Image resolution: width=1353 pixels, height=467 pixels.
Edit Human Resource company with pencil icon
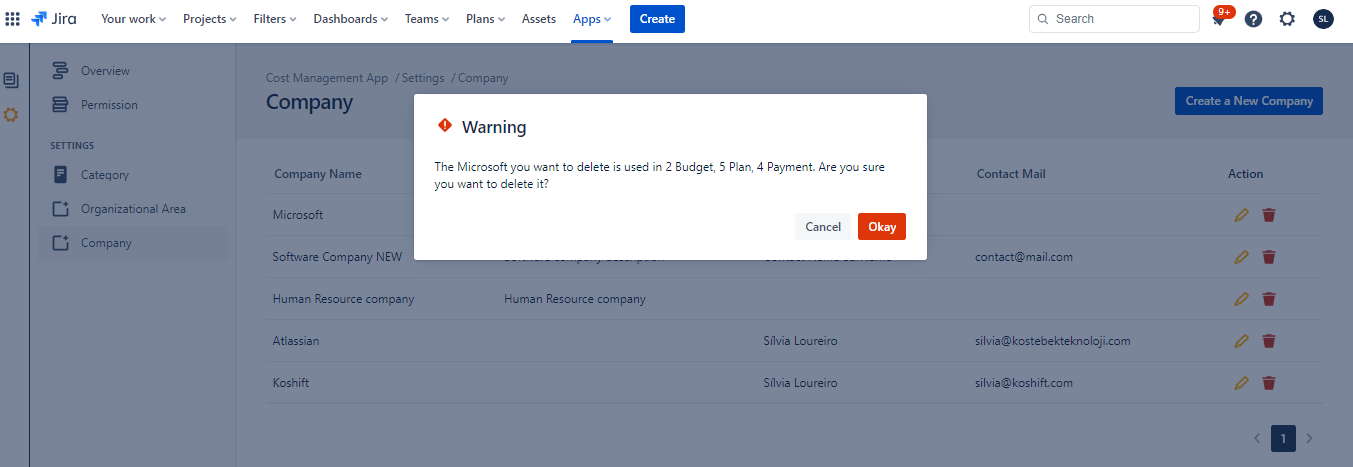coord(1241,299)
